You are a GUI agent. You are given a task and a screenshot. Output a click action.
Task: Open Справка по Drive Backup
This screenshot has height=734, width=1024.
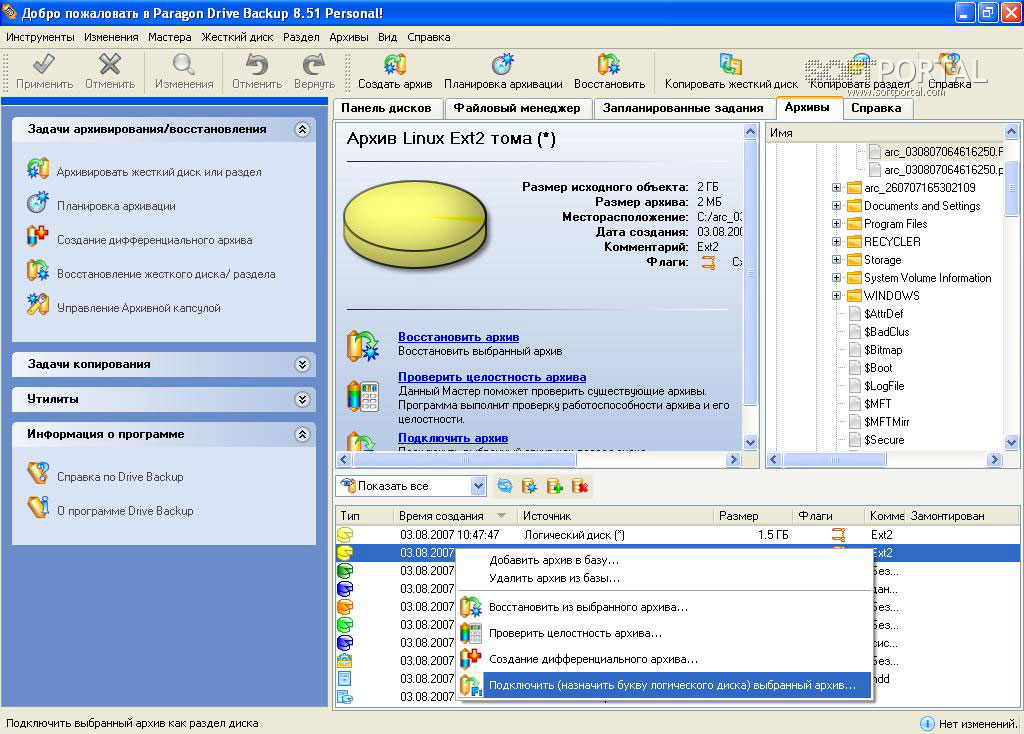tap(120, 477)
